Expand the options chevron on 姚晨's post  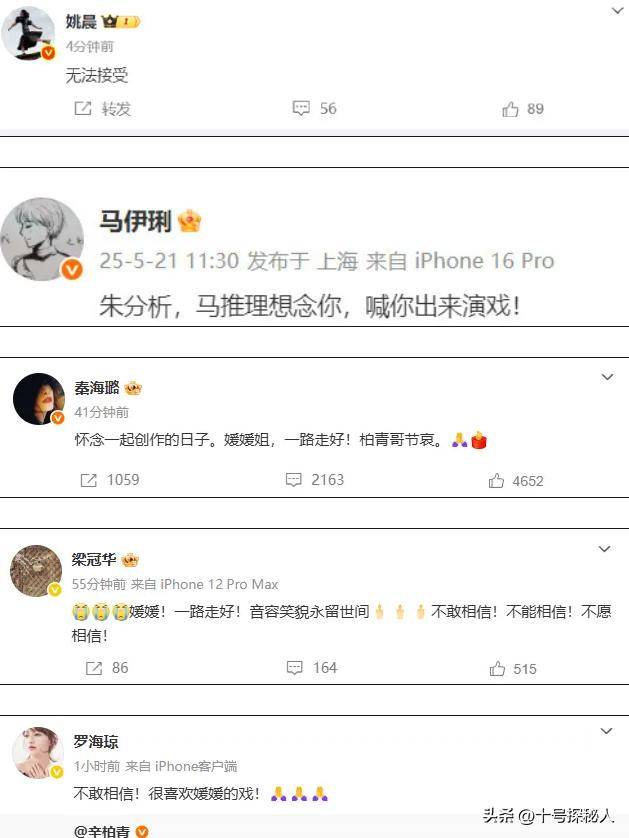(617, 11)
